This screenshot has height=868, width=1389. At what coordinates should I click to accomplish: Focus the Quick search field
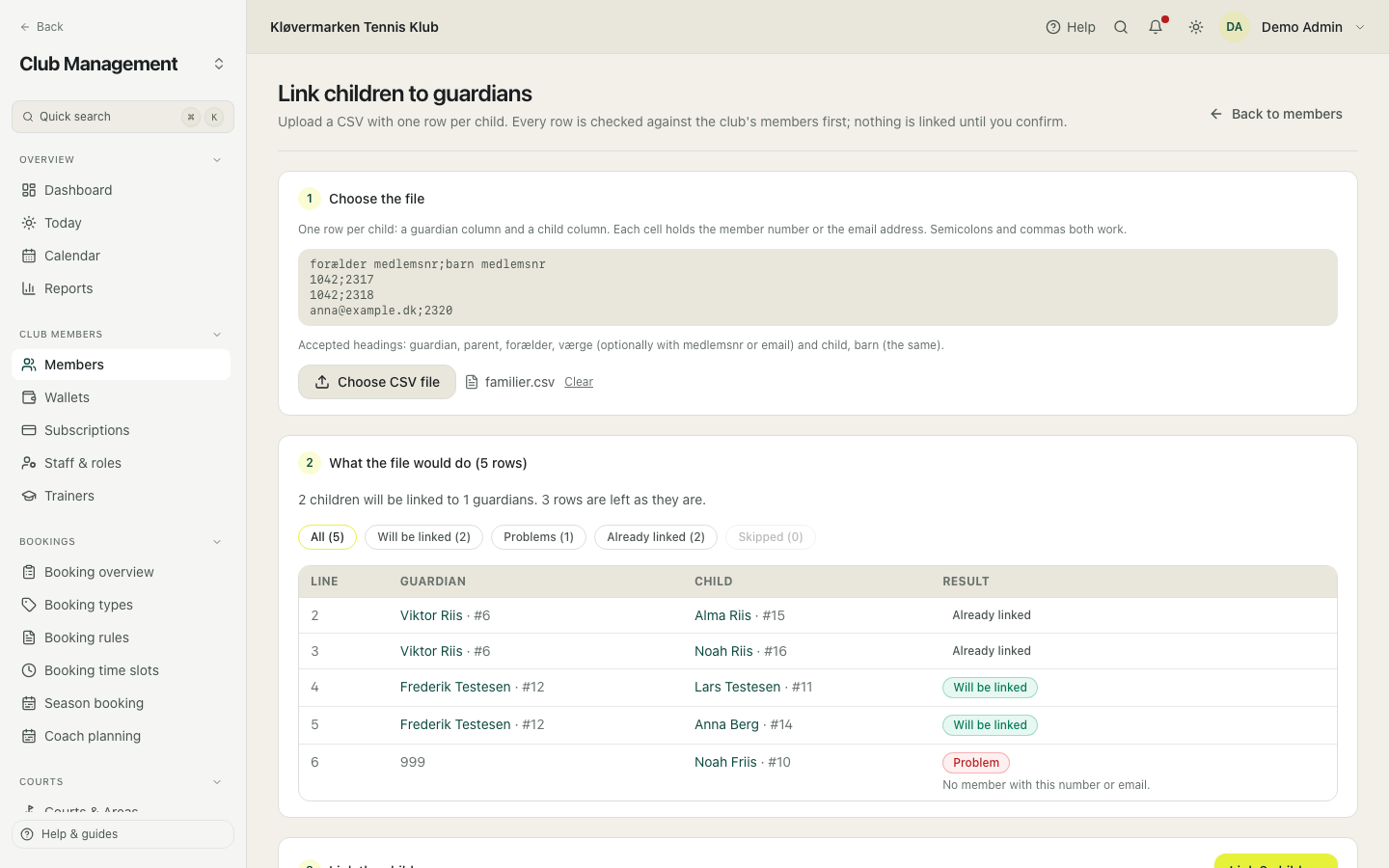123,117
